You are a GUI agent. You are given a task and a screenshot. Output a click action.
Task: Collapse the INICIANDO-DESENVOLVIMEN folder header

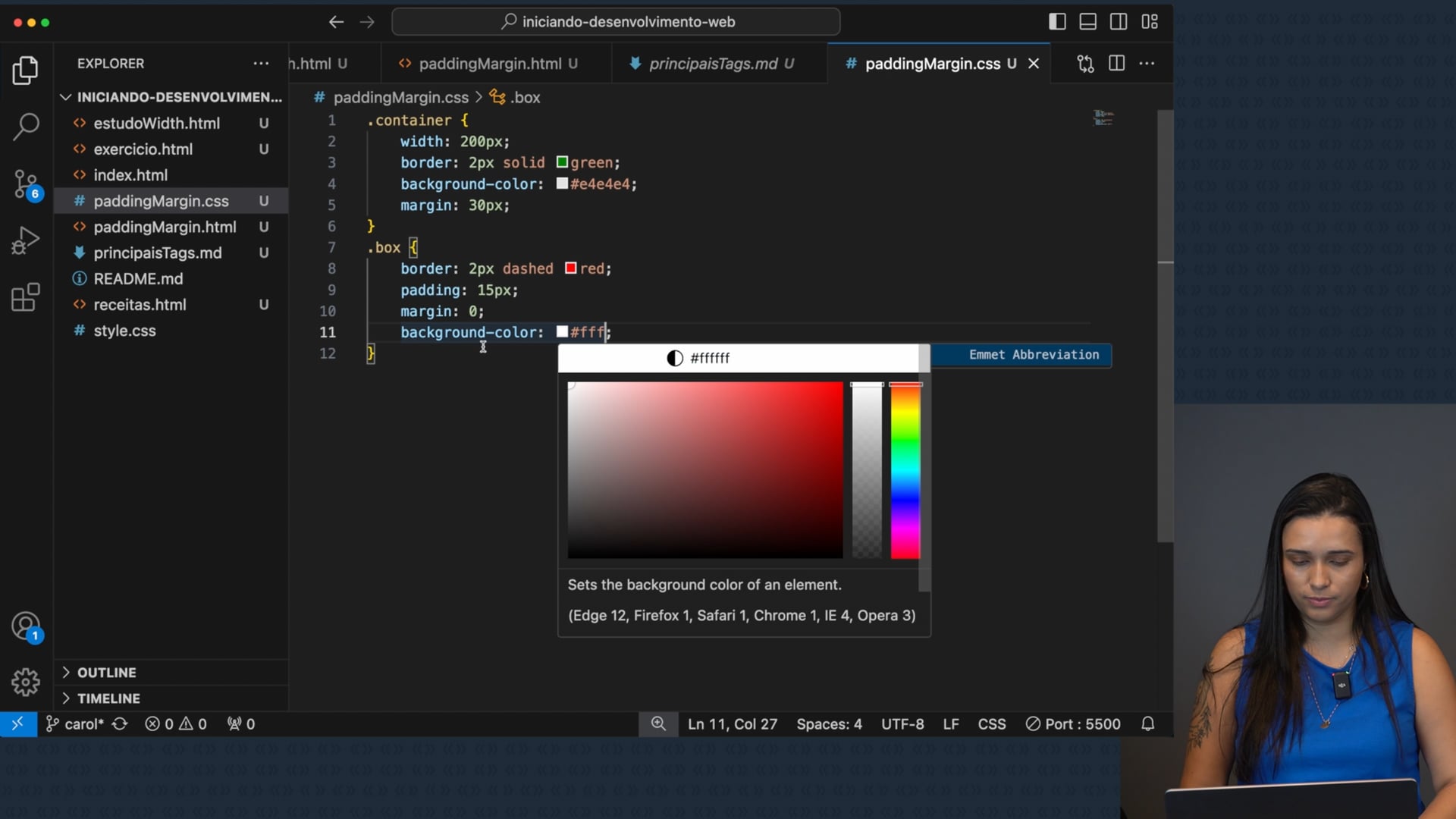point(178,97)
